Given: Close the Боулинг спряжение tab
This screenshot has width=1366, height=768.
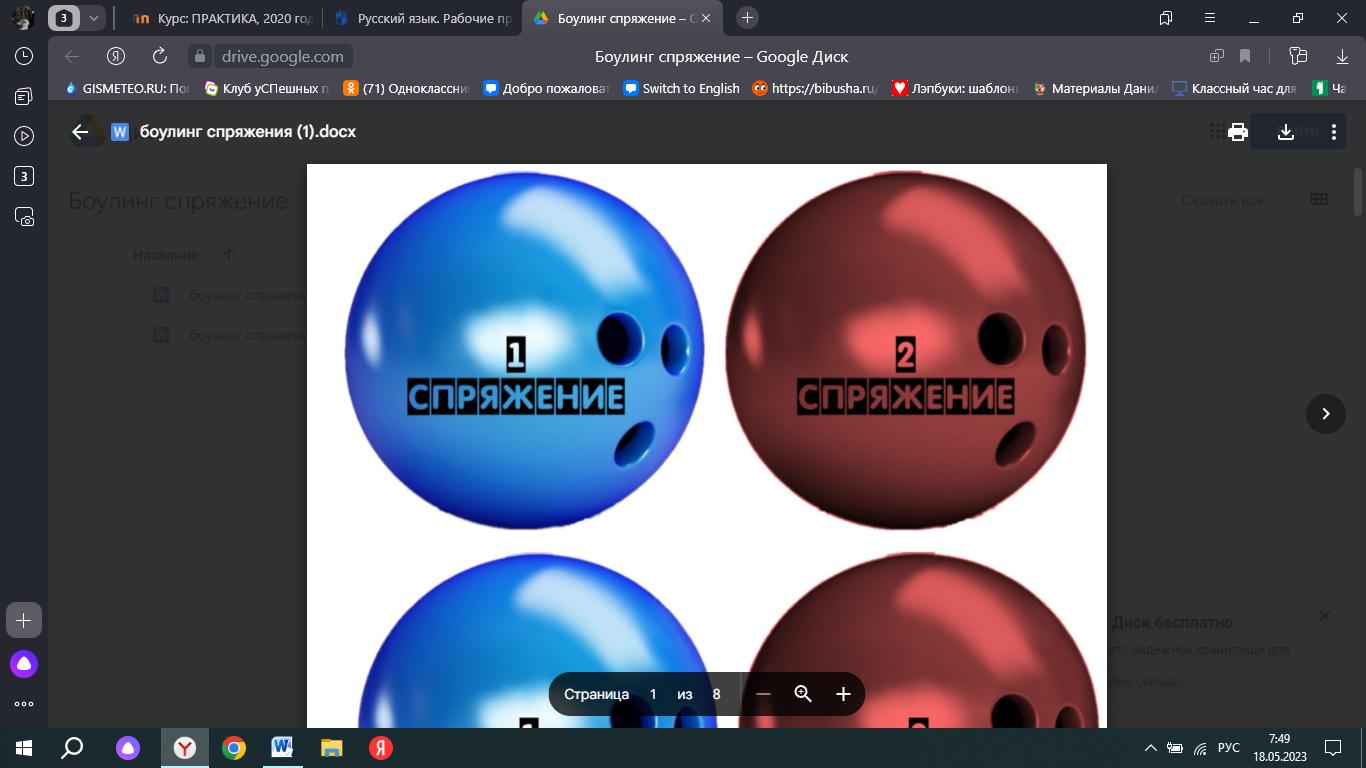Looking at the screenshot, I should (x=706, y=18).
